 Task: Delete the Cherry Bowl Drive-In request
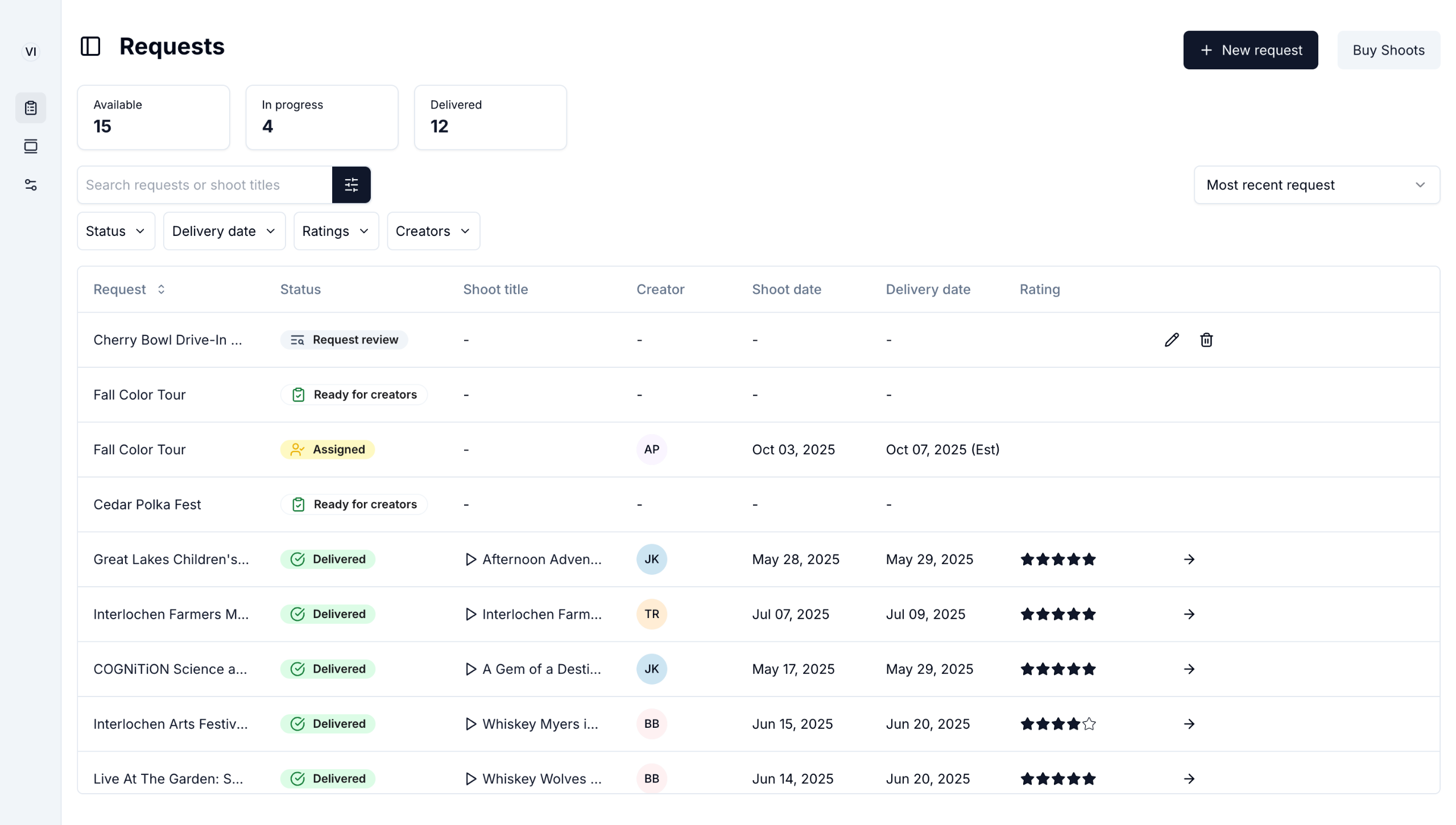(1206, 340)
